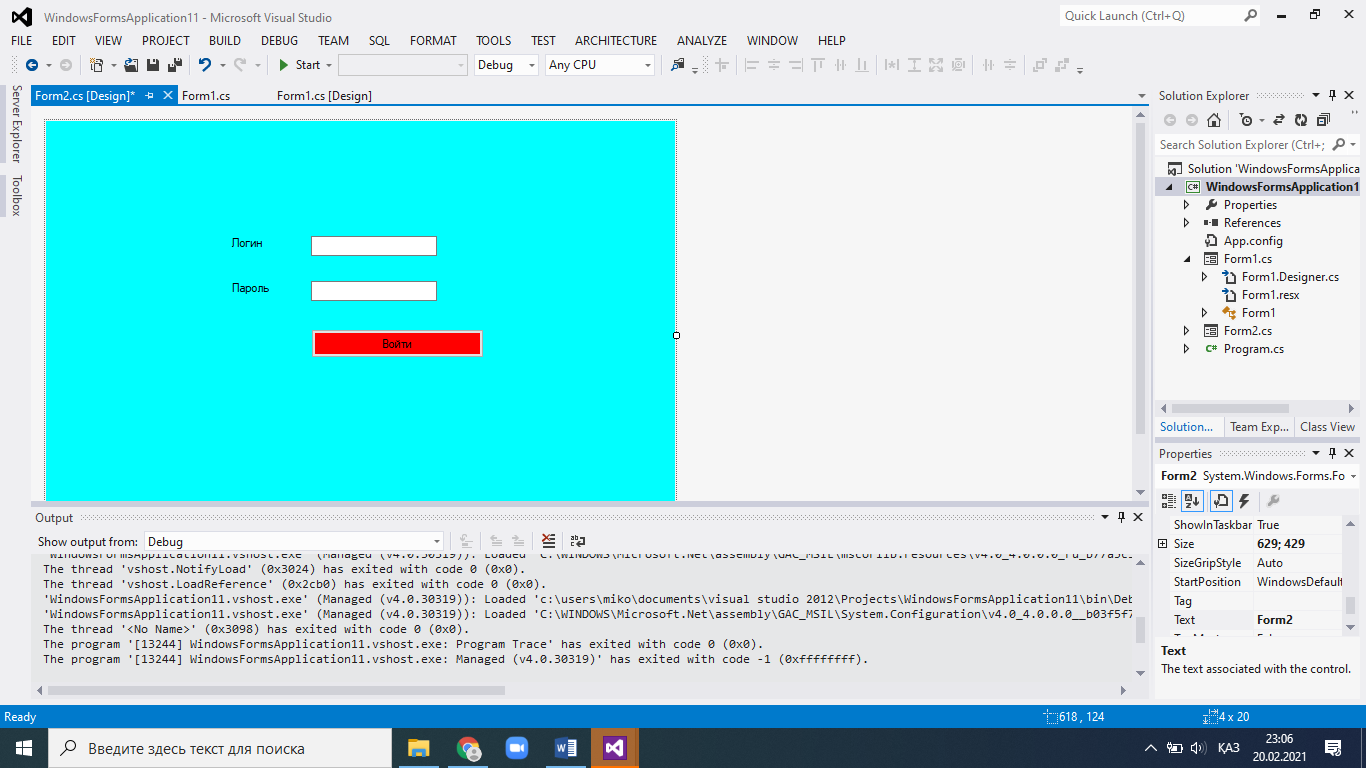The image size is (1366, 768).
Task: Save the current file with the floppy icon
Action: coord(153,65)
